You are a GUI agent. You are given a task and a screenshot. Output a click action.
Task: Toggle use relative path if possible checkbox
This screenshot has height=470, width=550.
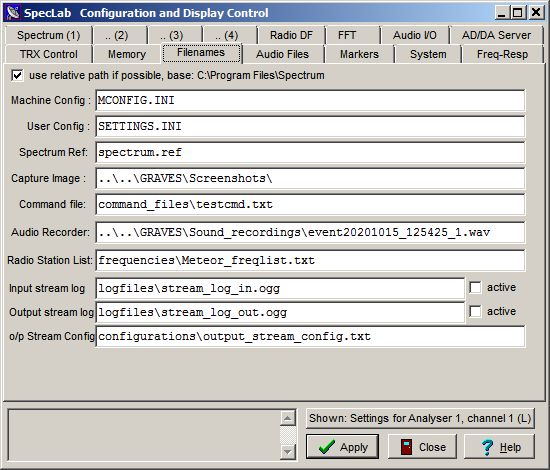coord(17,75)
